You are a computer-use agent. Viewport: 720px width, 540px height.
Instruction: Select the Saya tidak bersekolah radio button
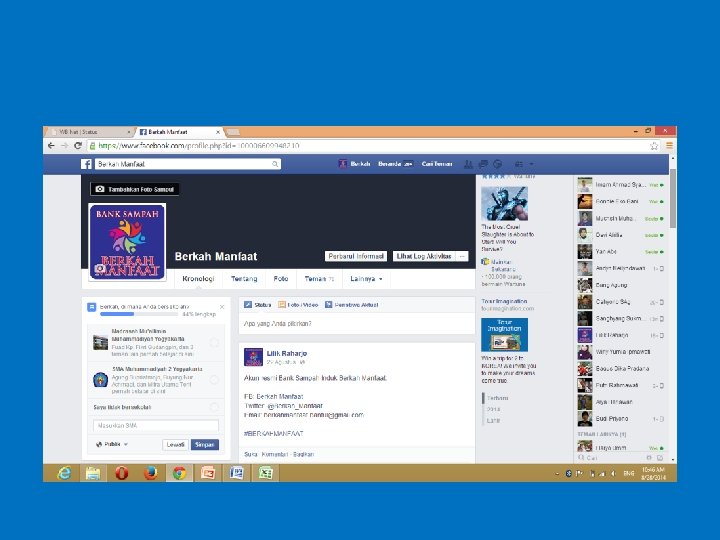coord(214,407)
